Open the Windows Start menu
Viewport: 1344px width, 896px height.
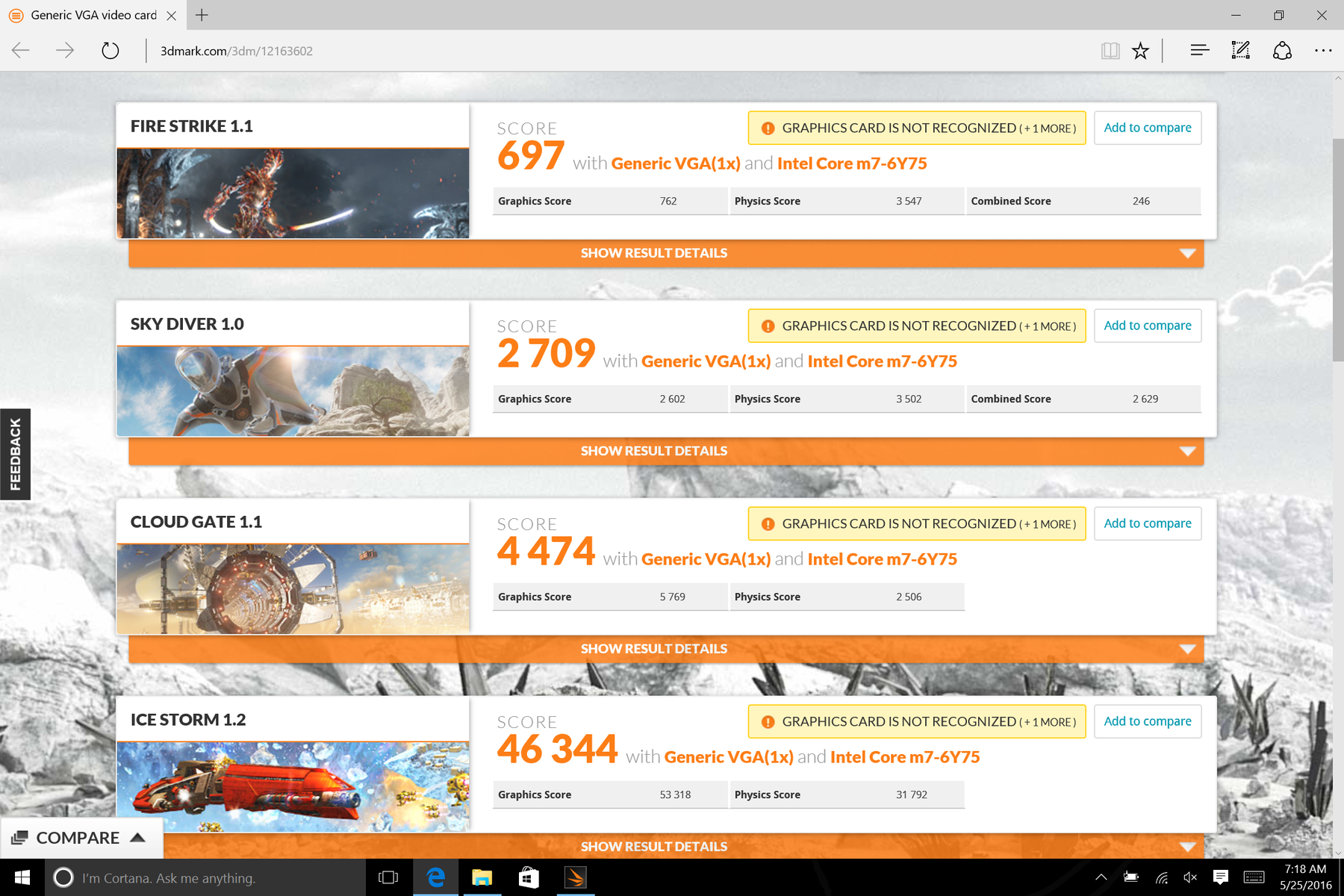pos(22,877)
